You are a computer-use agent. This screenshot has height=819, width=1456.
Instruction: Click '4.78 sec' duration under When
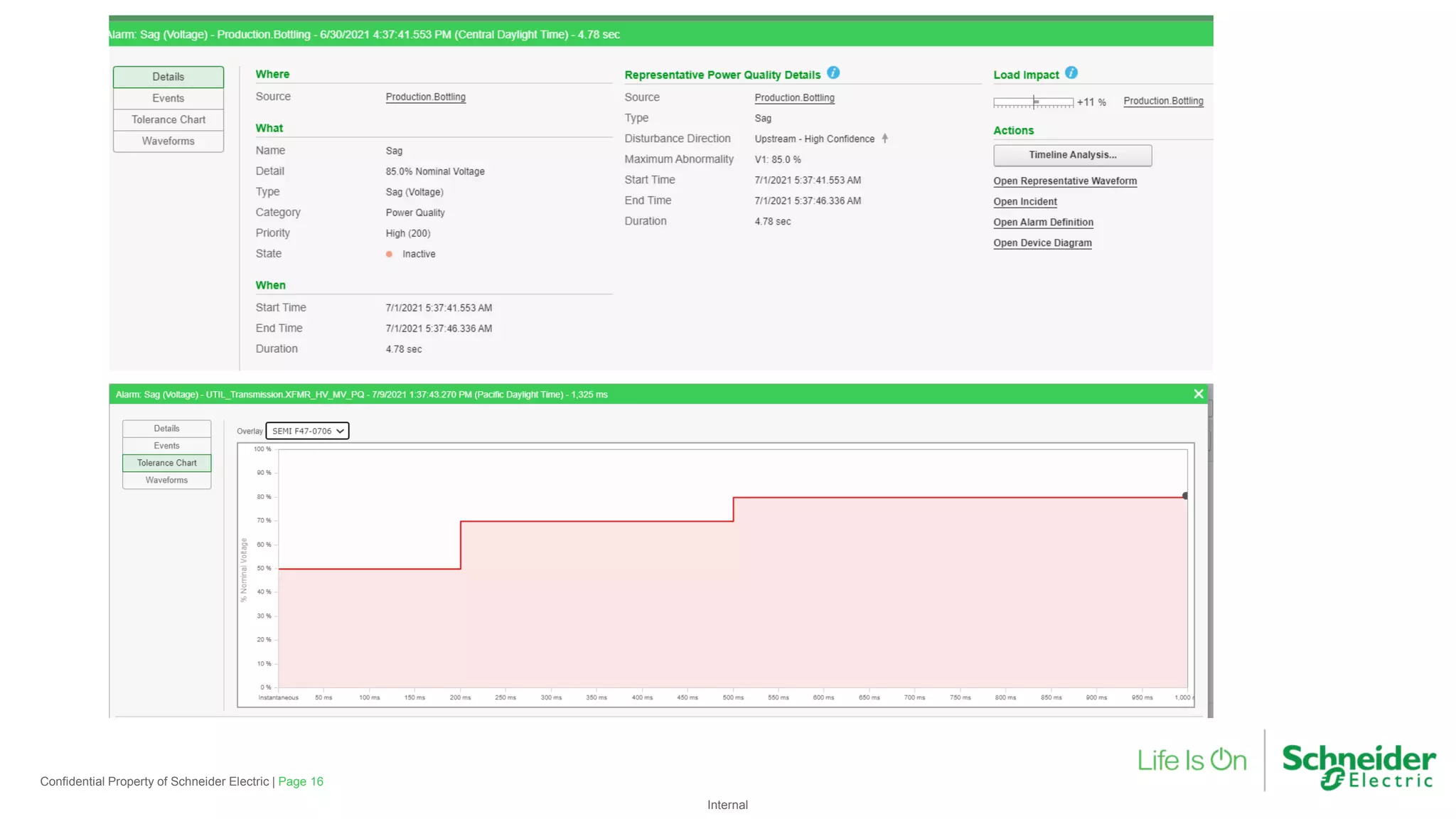tap(404, 349)
